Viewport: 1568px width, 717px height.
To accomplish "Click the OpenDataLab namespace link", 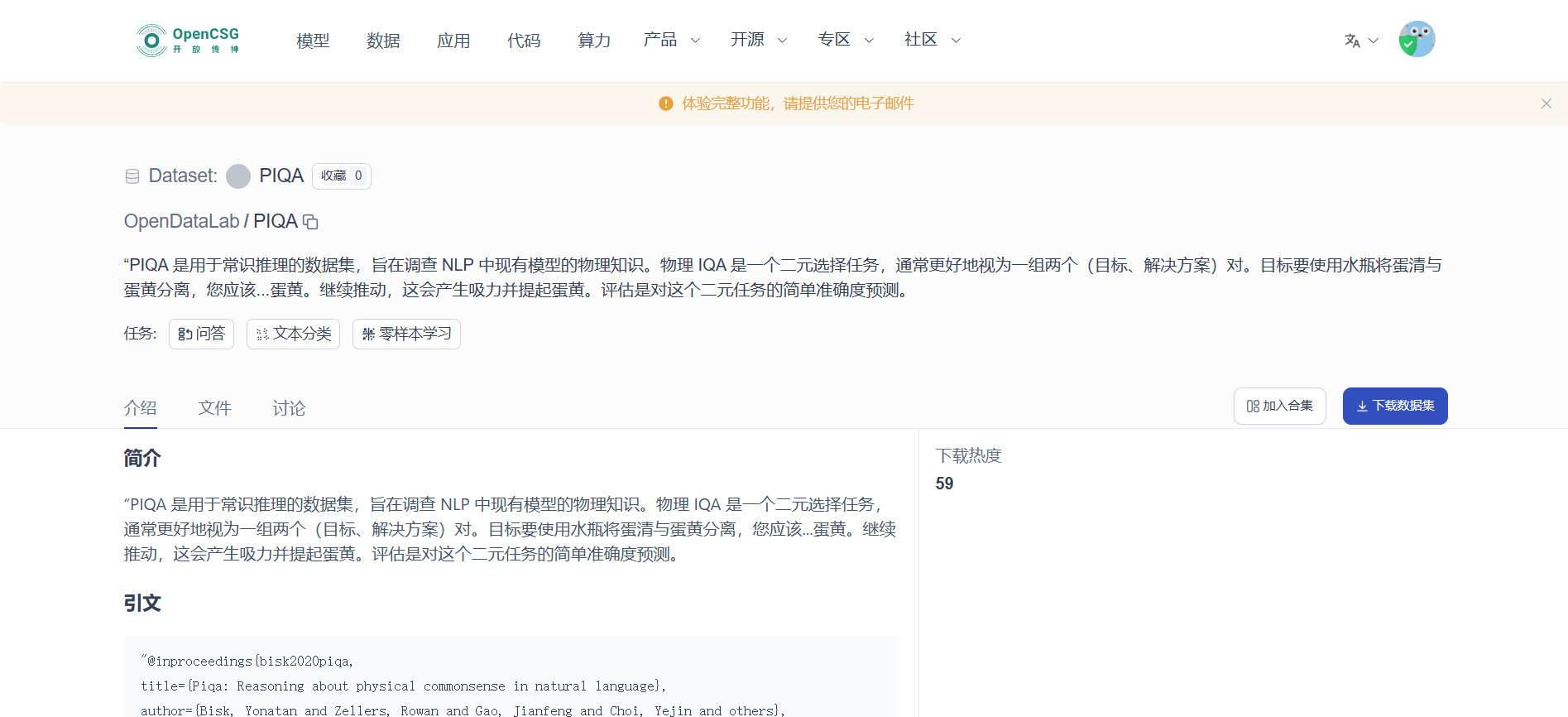I will pos(181,221).
